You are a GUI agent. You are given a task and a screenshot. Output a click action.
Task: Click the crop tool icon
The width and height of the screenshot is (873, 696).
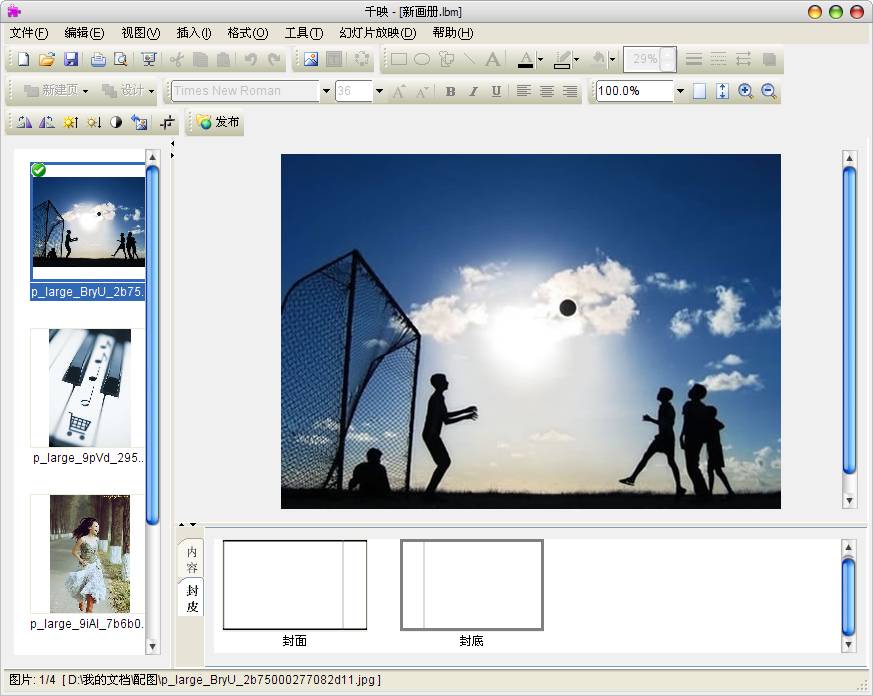click(168, 123)
